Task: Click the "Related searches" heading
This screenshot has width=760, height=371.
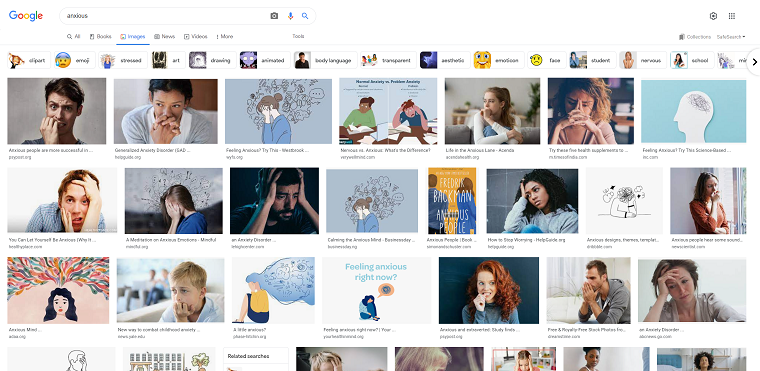Action: pyautogui.click(x=248, y=356)
